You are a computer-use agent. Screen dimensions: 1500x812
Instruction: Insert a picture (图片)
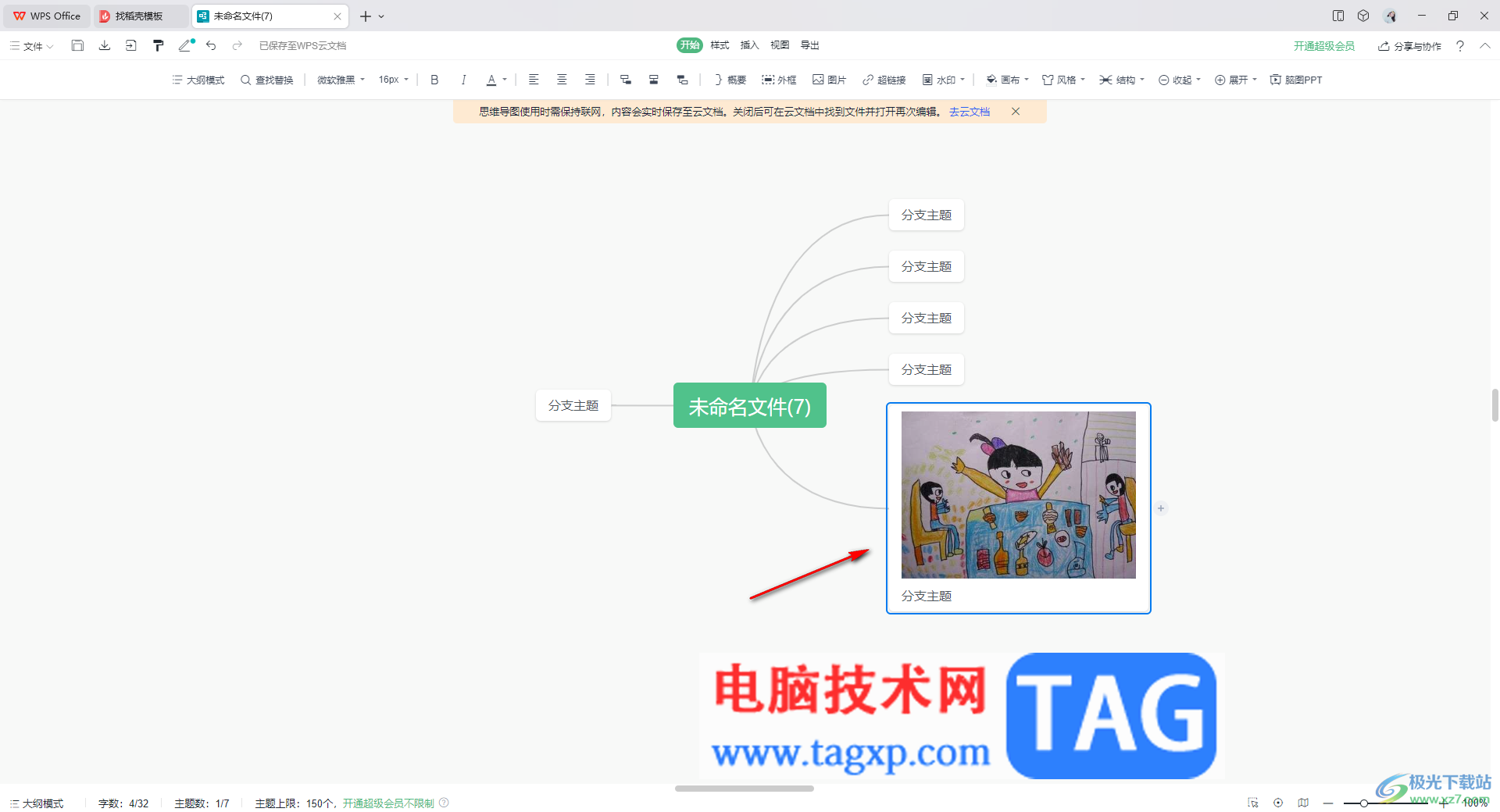click(829, 80)
